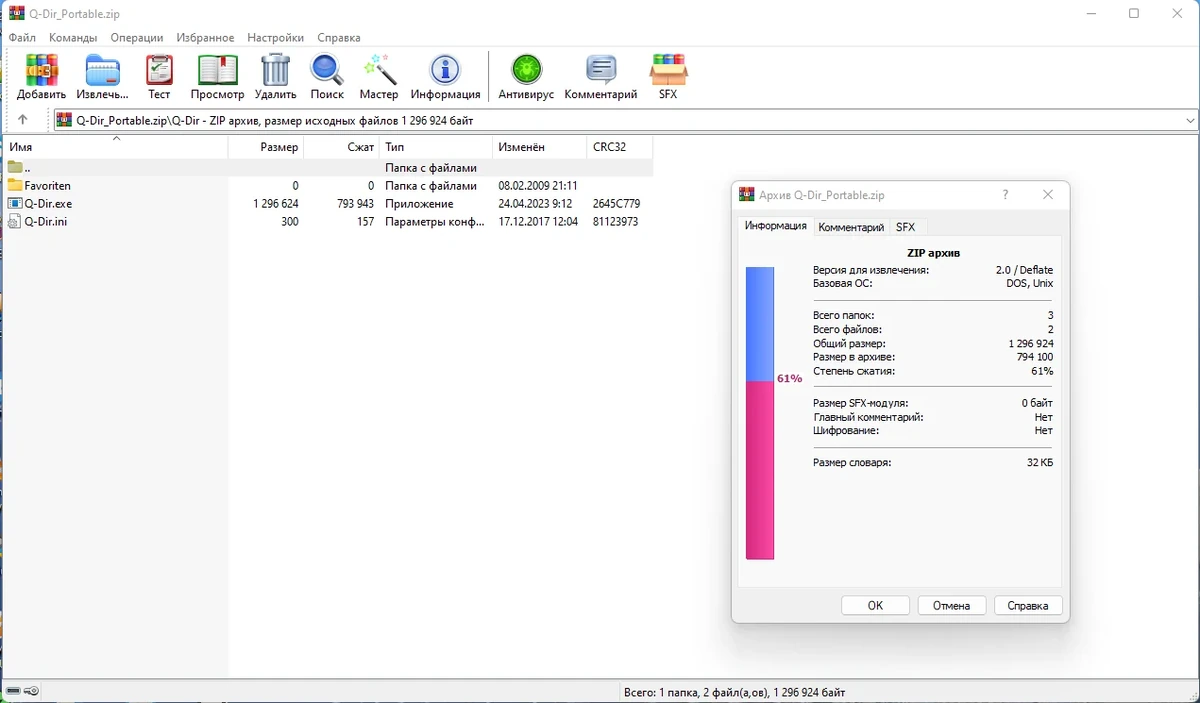Launch the Мастер wizard icon

(x=379, y=70)
